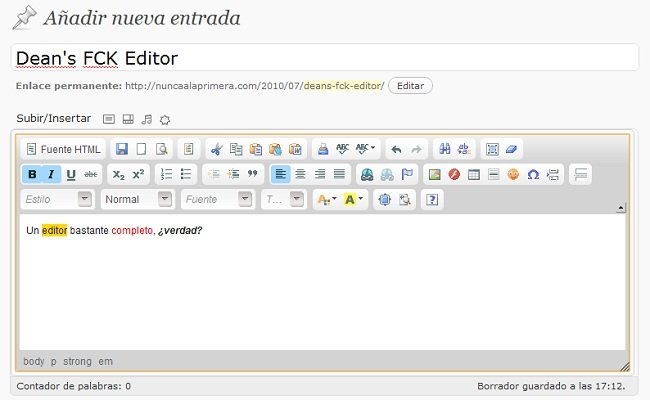
Task: Toggle Fuente HTML source view
Action: [x=63, y=149]
